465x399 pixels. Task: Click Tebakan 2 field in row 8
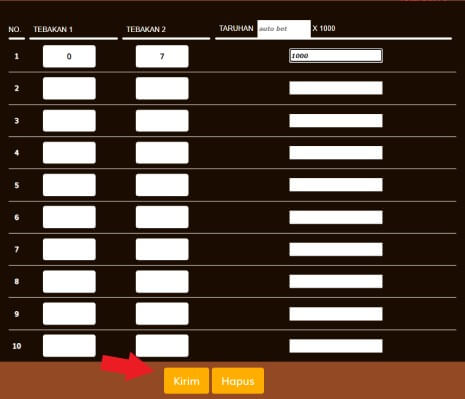[x=162, y=281]
